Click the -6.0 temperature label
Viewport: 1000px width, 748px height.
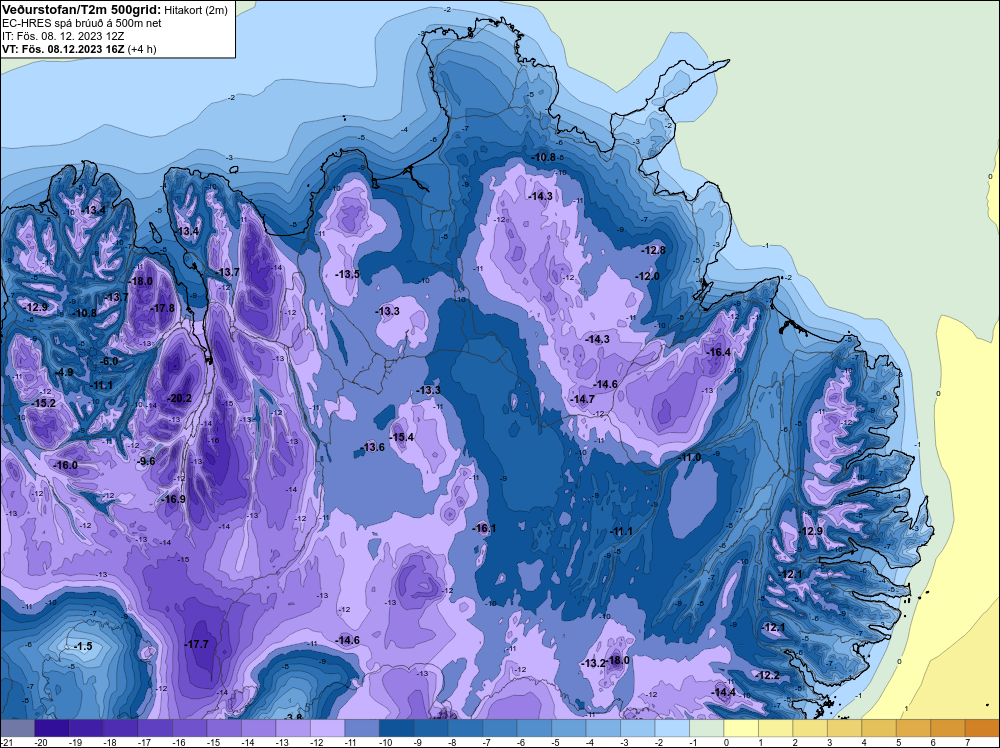(109, 361)
